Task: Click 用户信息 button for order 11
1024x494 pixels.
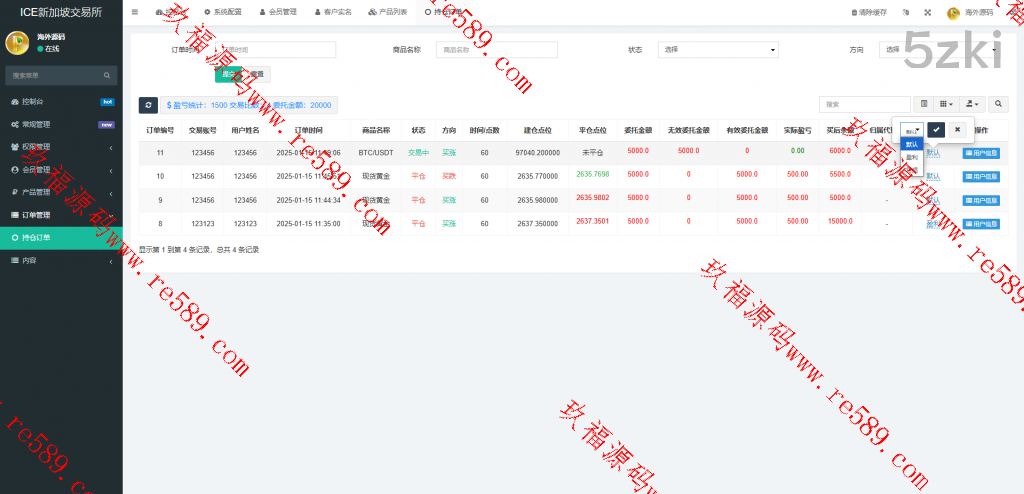Action: click(x=980, y=153)
